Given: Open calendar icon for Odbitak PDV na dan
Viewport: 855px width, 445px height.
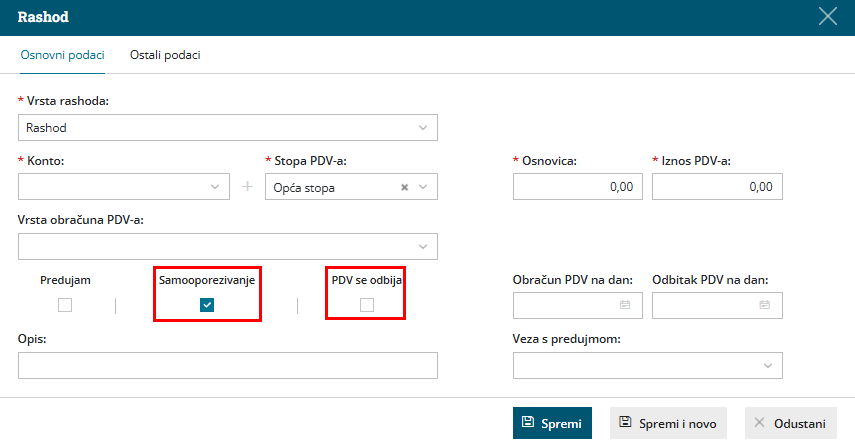Looking at the screenshot, I should (764, 305).
